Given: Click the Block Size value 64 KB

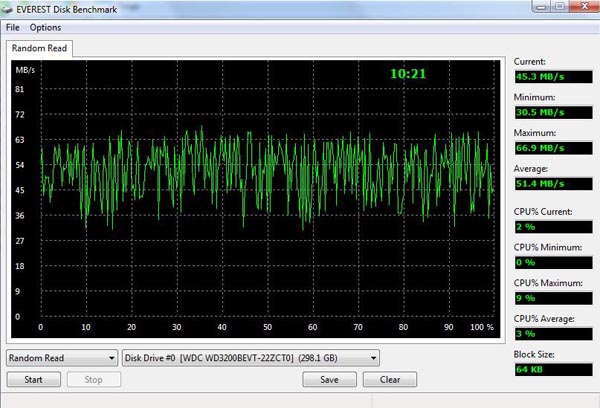Looking at the screenshot, I should tap(554, 369).
